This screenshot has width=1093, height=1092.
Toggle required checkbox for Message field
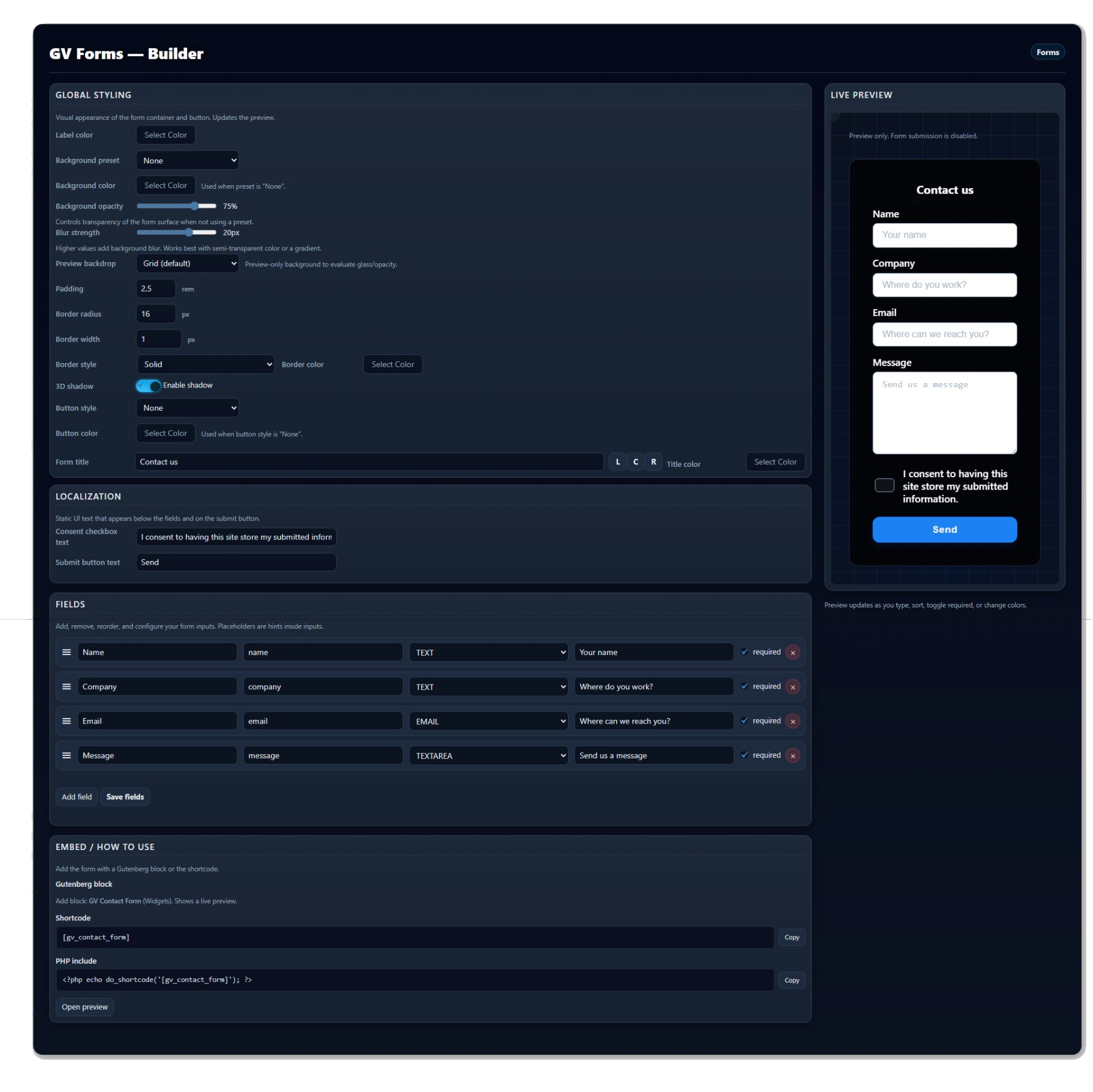[x=744, y=755]
